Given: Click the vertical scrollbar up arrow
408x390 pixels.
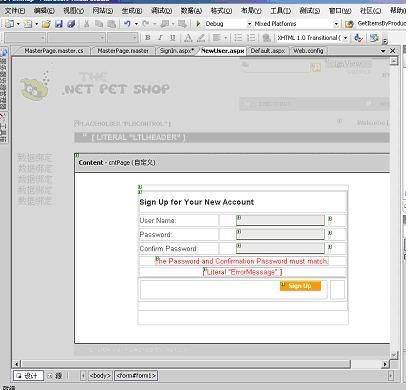Looking at the screenshot, I should coord(394,61).
